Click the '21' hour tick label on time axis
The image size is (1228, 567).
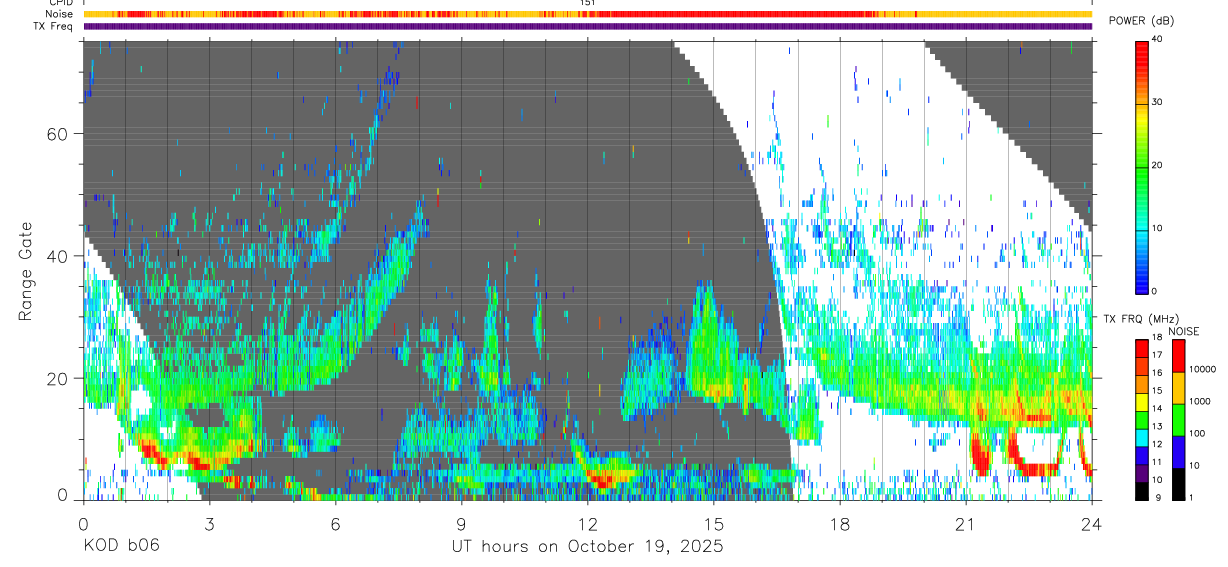965,523
